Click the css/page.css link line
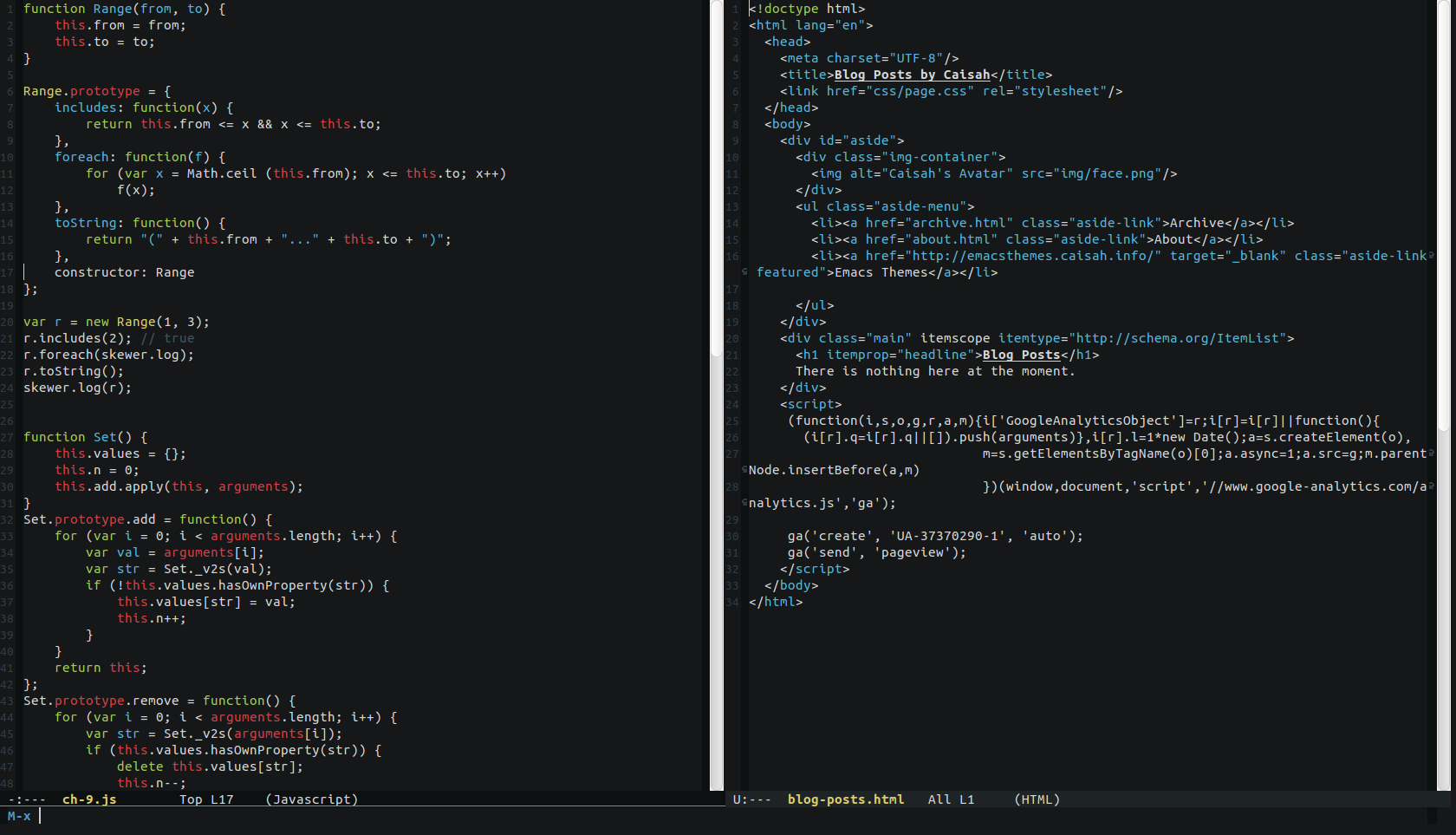 click(951, 91)
